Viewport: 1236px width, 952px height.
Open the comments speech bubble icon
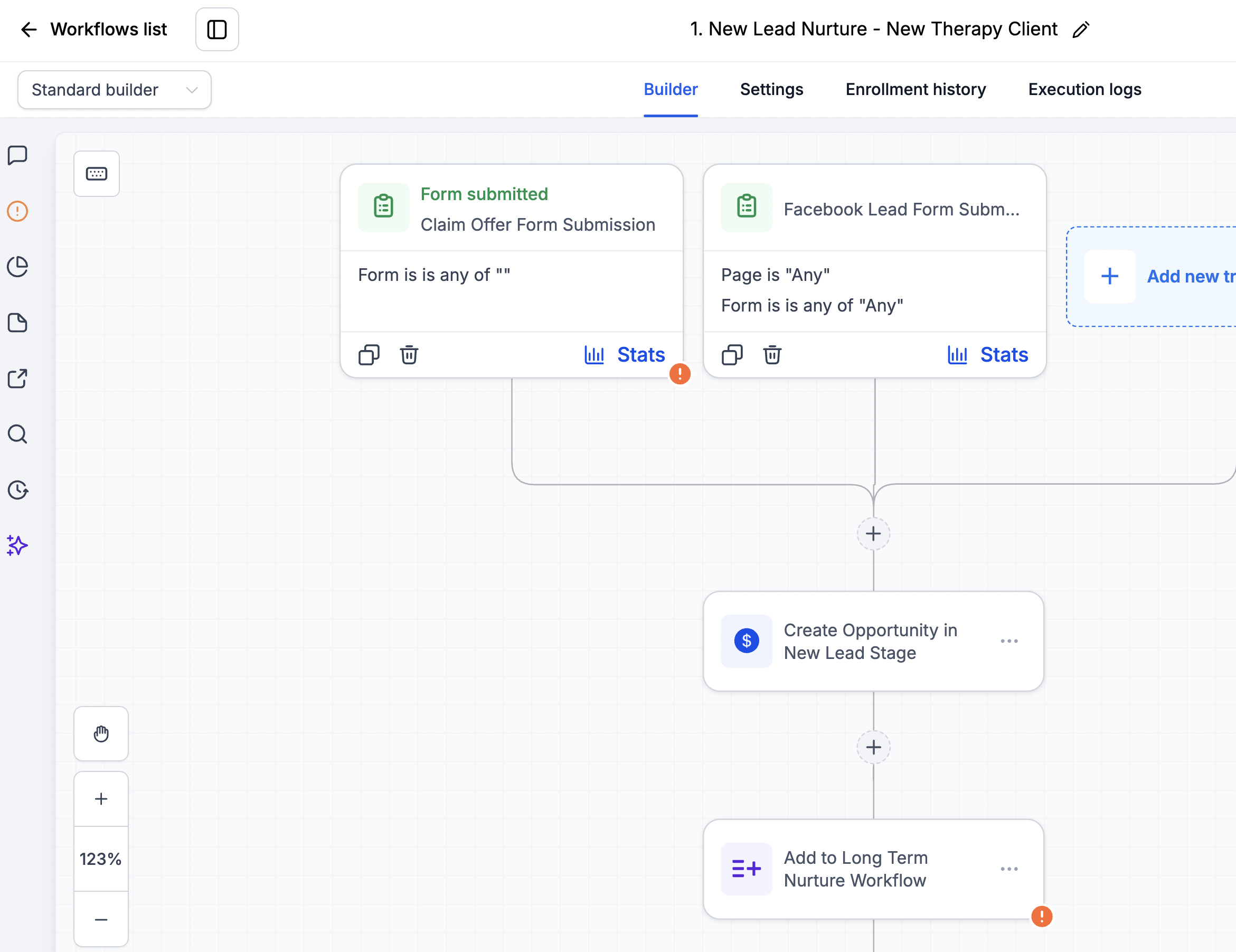tap(17, 155)
